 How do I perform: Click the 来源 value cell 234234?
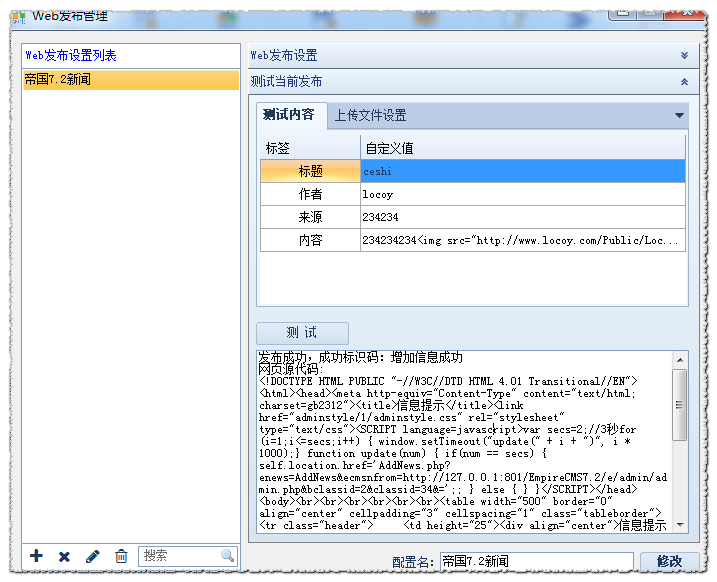[522, 217]
